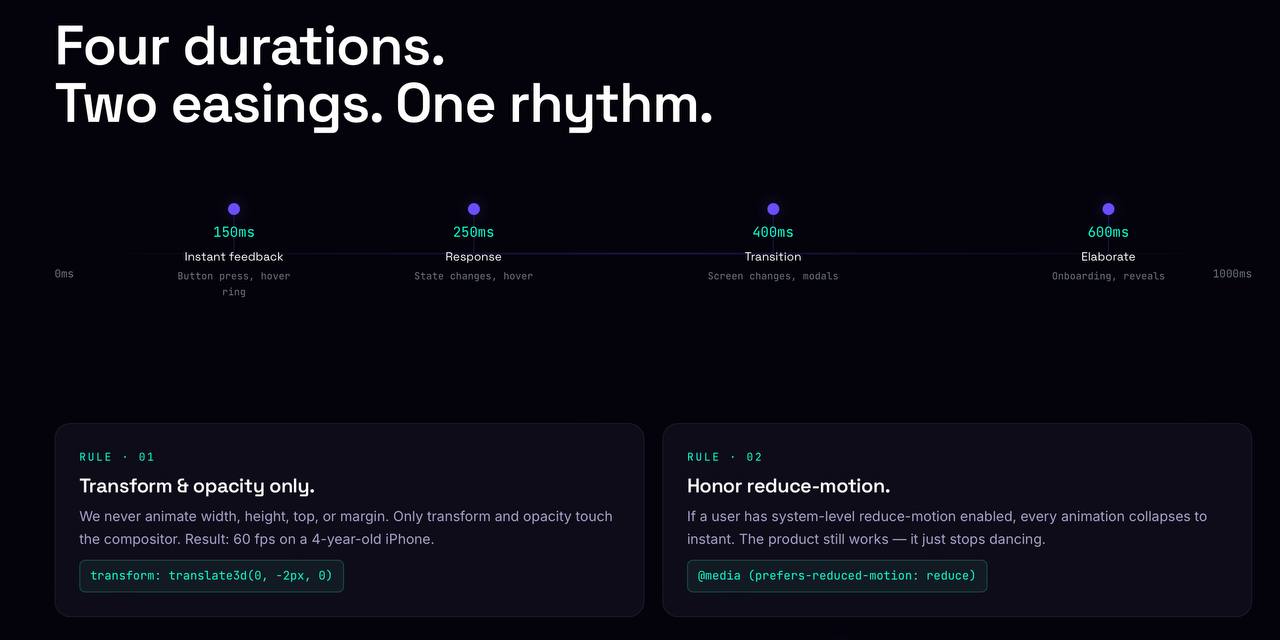Viewport: 1280px width, 640px height.
Task: Click the green 250ms duration value
Action: click(474, 232)
